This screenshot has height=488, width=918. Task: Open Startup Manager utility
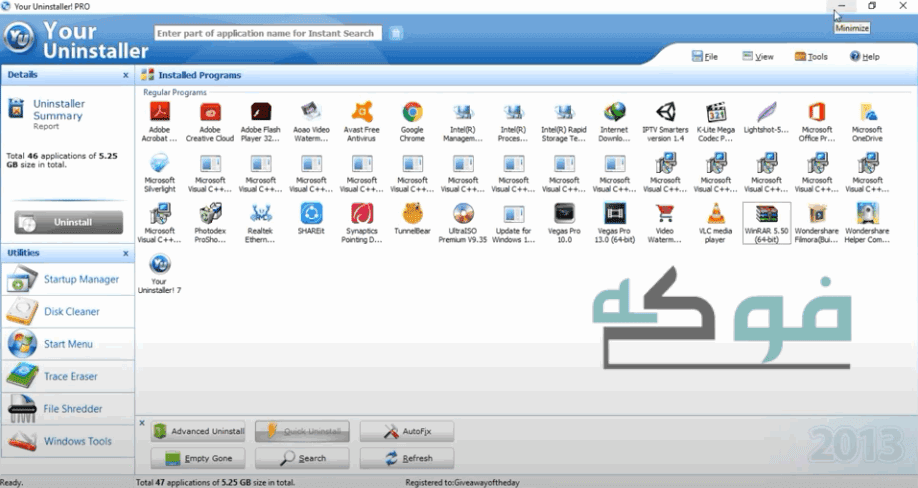[68, 279]
